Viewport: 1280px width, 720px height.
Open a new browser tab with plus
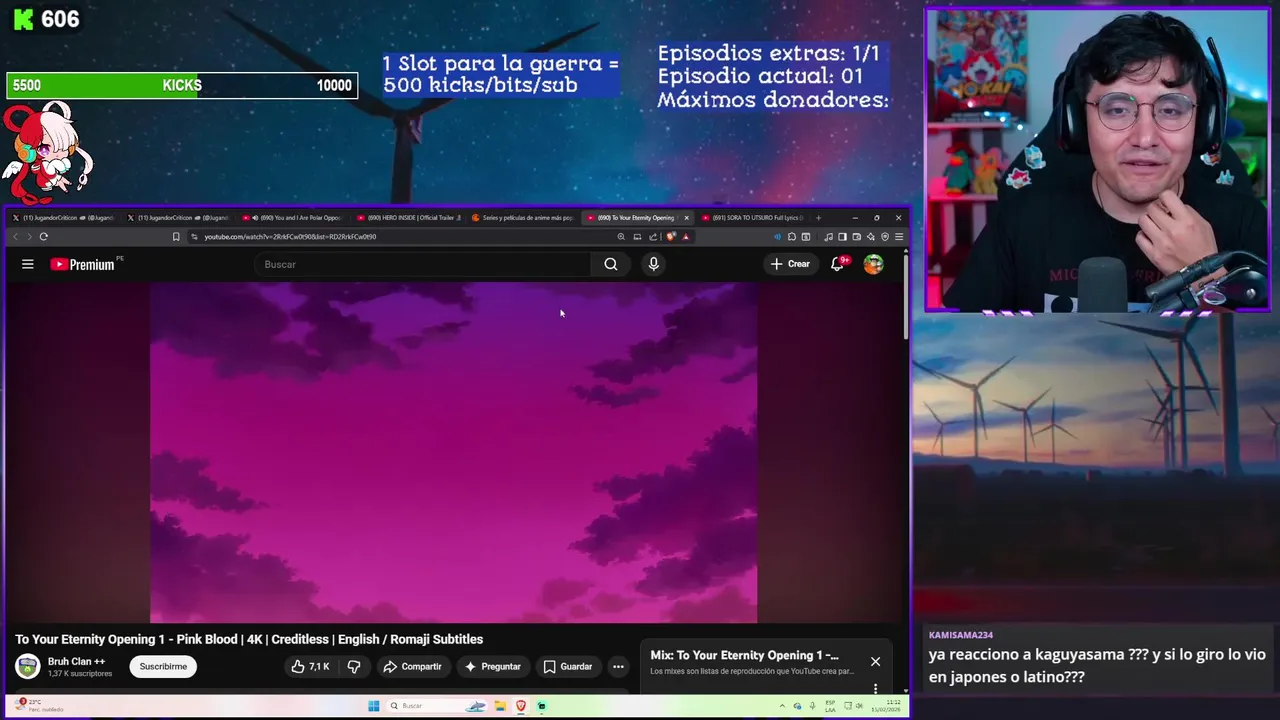click(818, 217)
